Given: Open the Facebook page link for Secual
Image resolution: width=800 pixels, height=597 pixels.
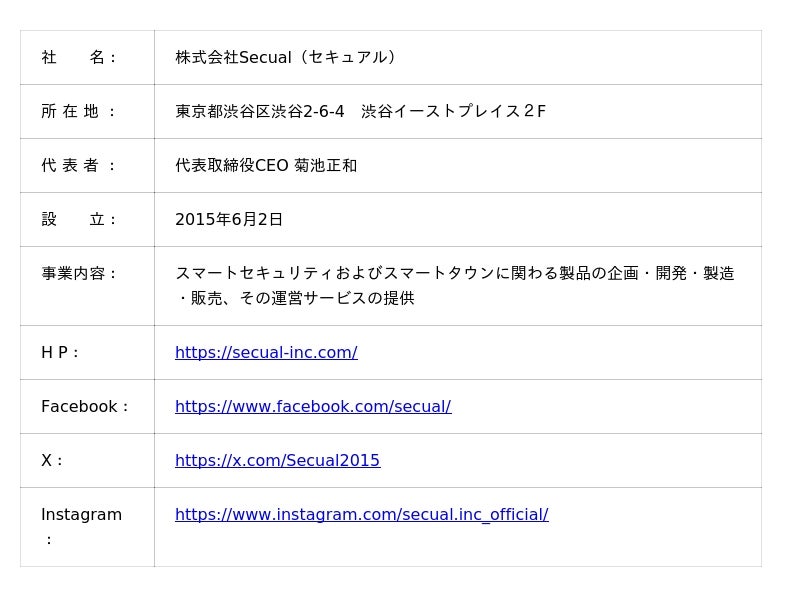Looking at the screenshot, I should pyautogui.click(x=312, y=406).
